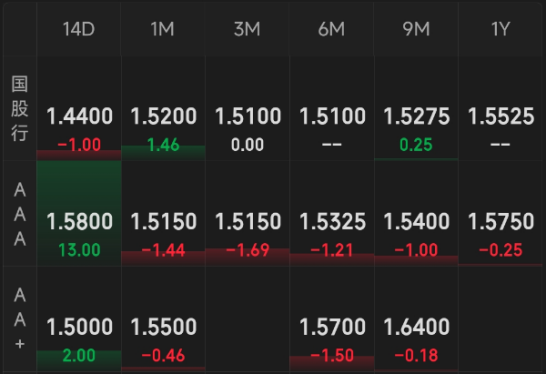Select the 国股行 row label
The width and height of the screenshot is (547, 375).
[x=20, y=108]
